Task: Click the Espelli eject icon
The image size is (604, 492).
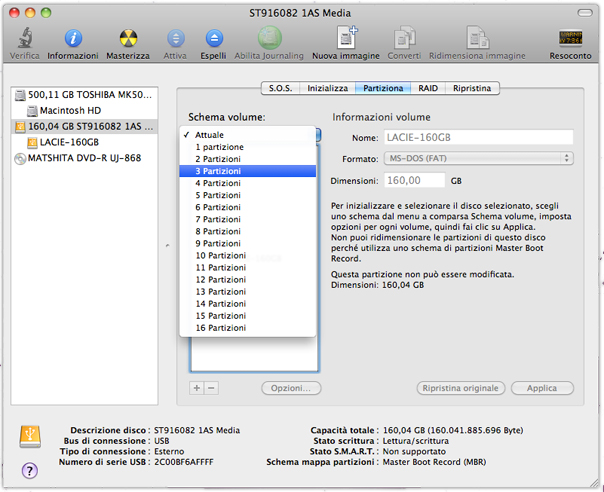Action: [213, 38]
